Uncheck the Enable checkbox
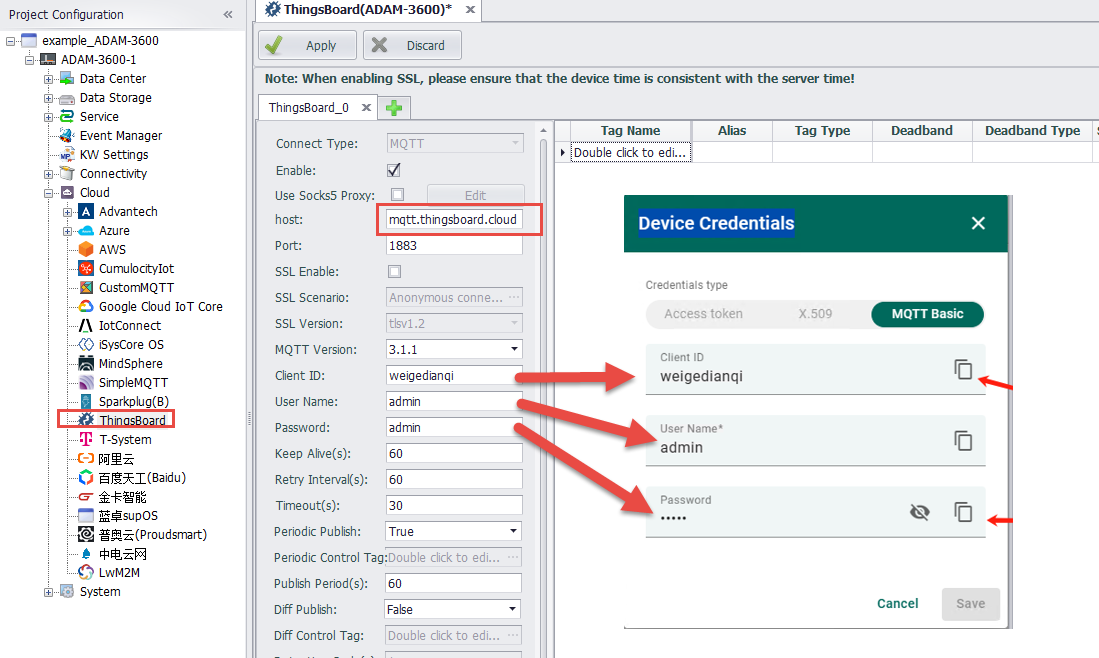This screenshot has width=1099, height=658. (x=394, y=170)
